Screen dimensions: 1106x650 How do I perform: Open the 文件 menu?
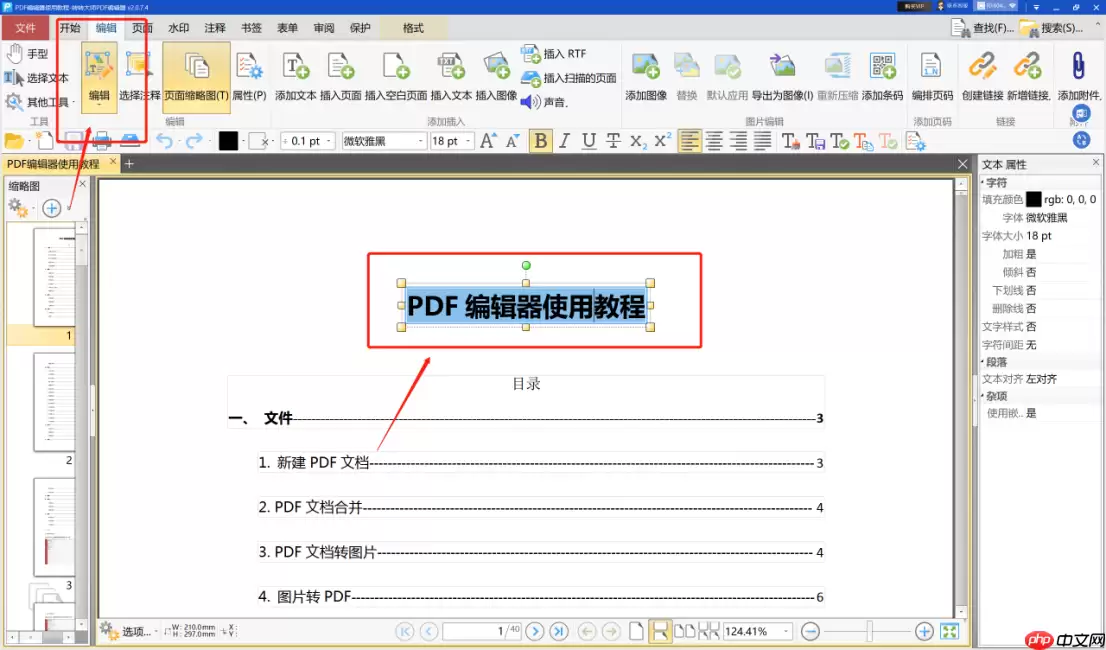click(25, 28)
